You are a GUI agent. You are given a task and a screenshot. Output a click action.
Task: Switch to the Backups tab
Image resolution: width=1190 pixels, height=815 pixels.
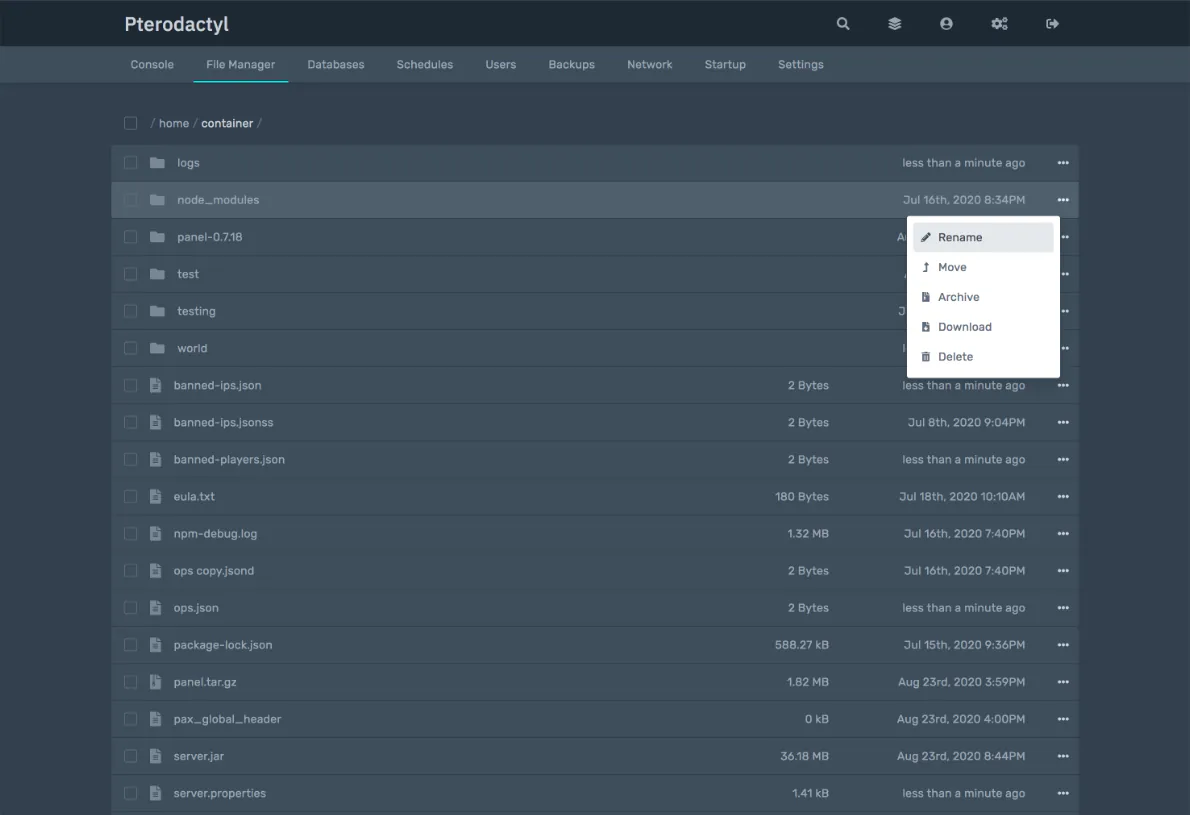point(571,65)
